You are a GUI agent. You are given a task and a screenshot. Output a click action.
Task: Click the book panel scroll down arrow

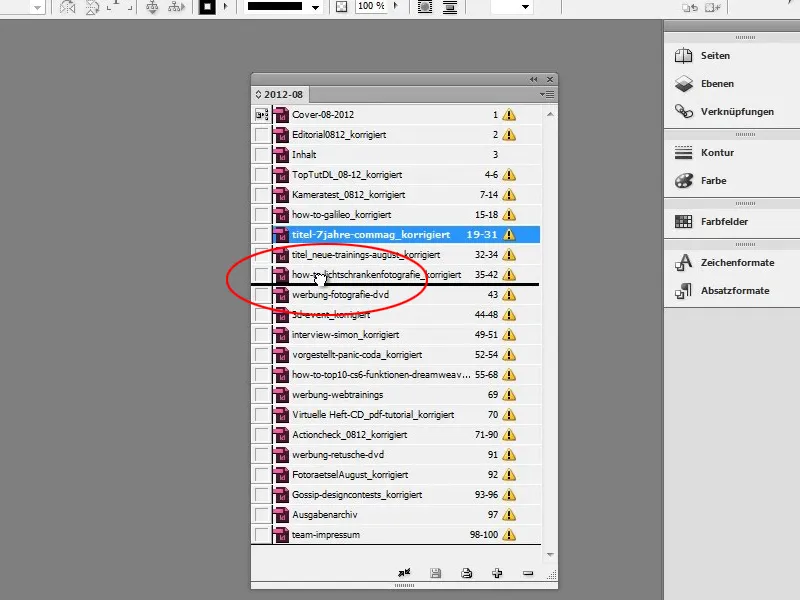(550, 555)
